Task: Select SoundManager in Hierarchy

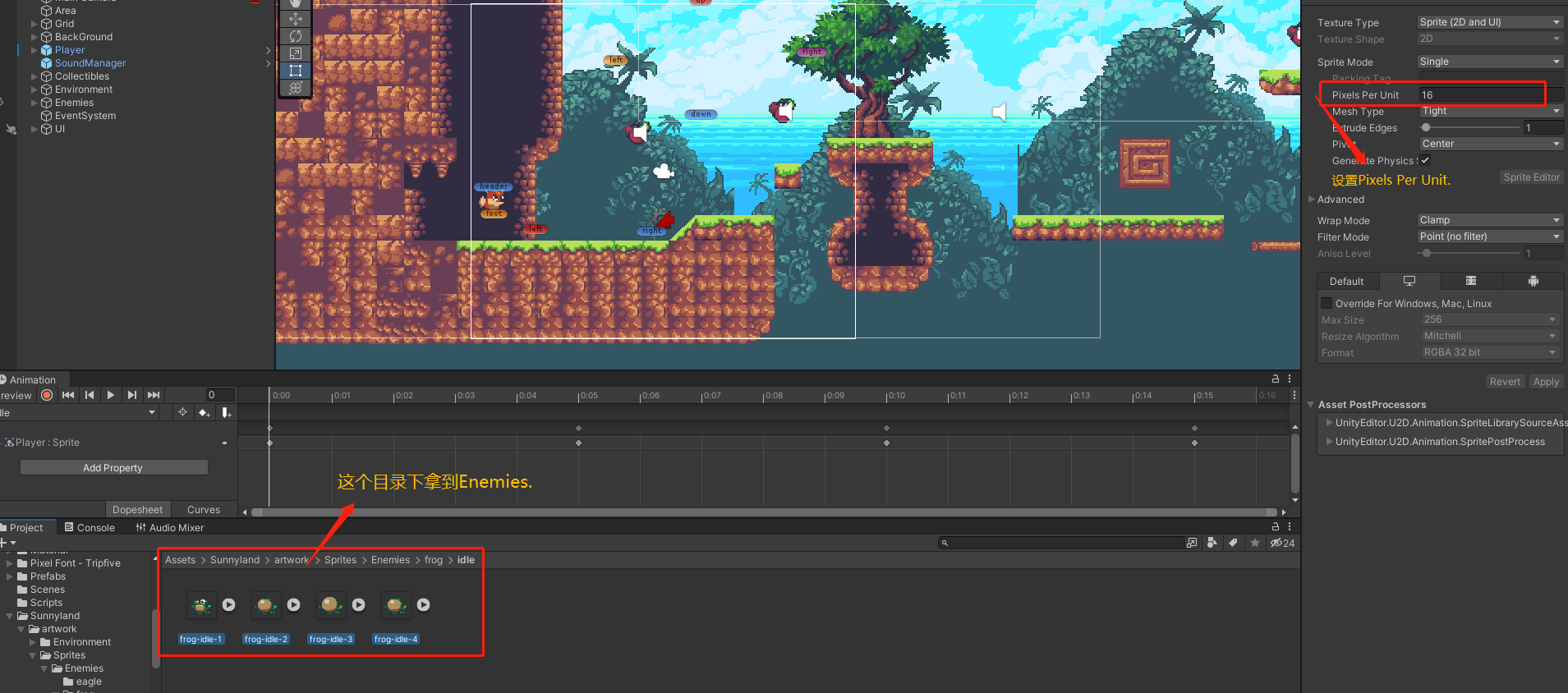Action: 90,63
